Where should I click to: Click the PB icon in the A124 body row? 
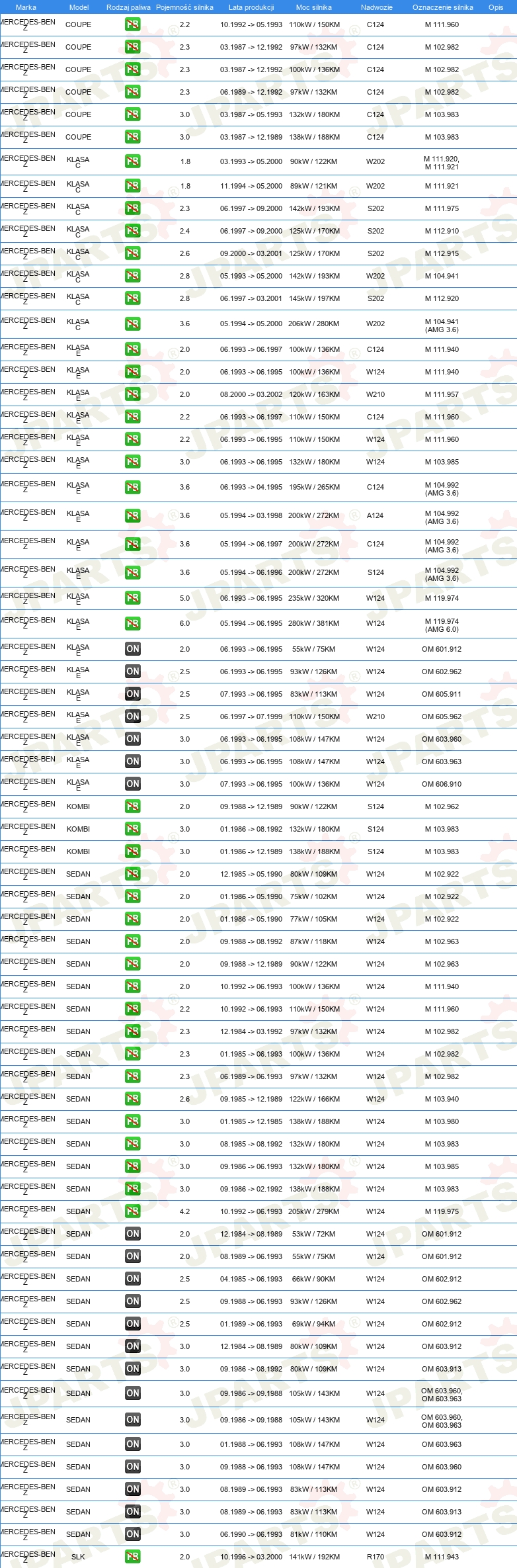133,516
